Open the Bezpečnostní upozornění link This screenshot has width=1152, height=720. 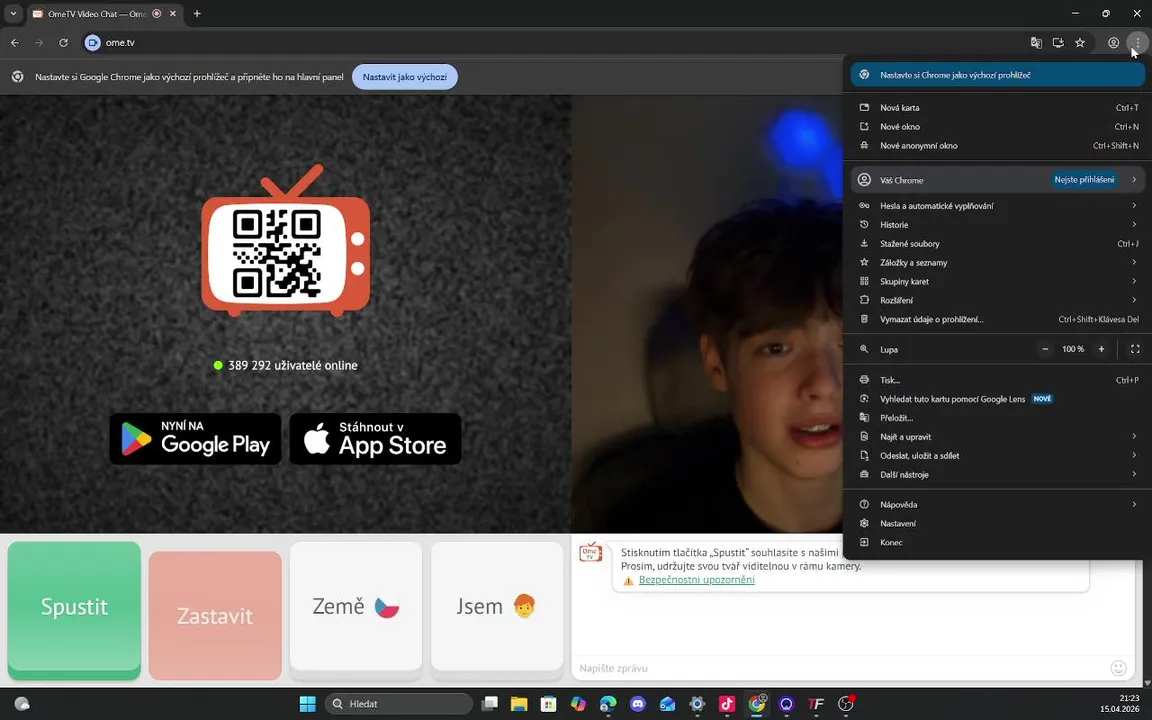(696, 580)
